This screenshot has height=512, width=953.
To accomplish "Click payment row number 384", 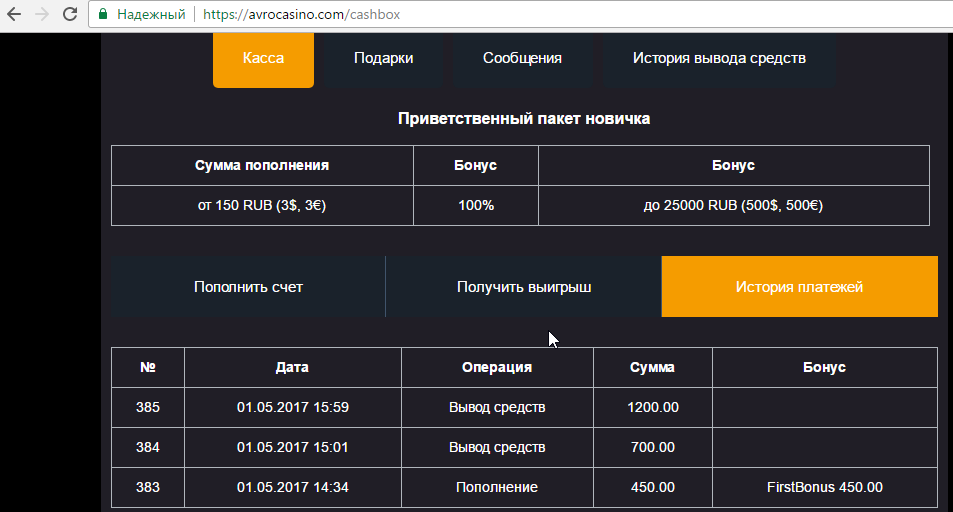I will point(148,447).
